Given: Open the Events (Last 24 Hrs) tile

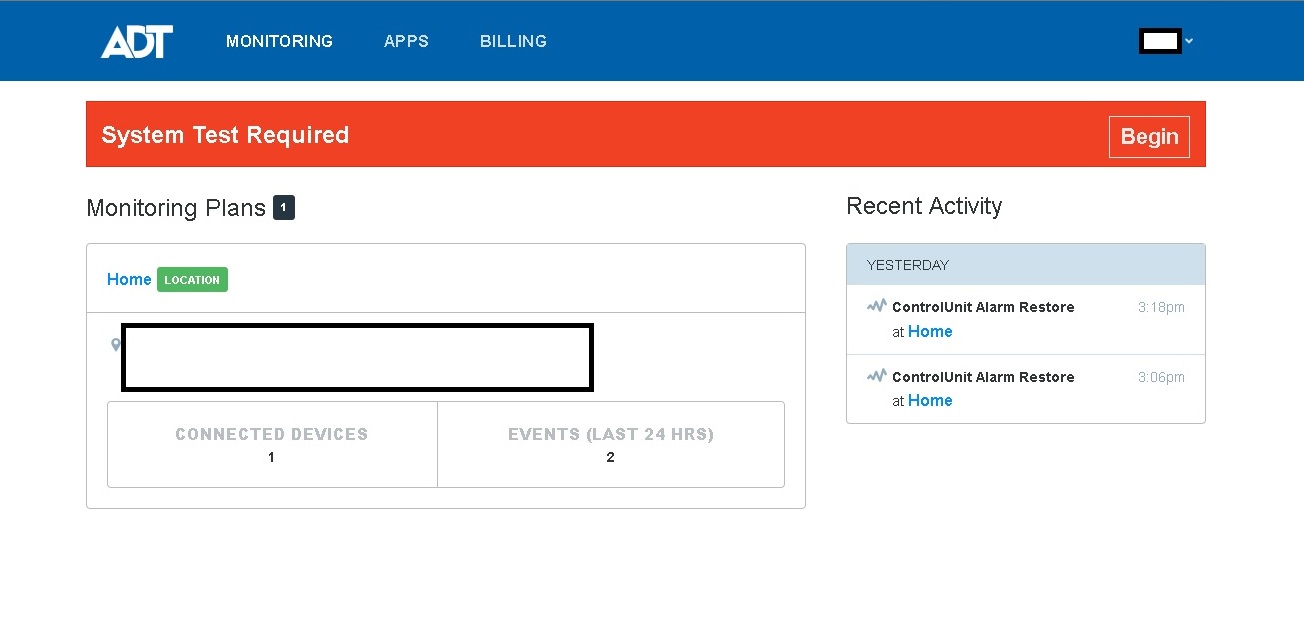Looking at the screenshot, I should pyautogui.click(x=610, y=444).
